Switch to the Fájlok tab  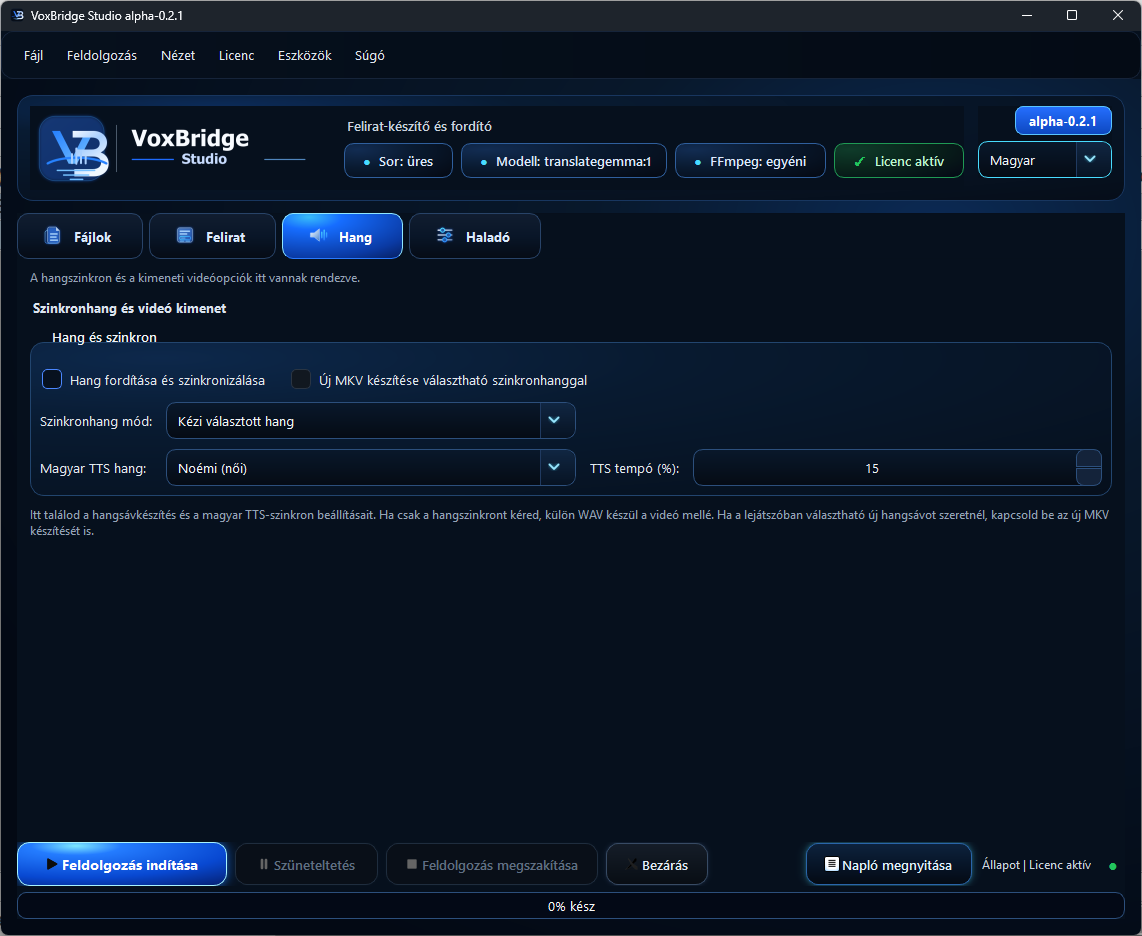click(x=80, y=236)
